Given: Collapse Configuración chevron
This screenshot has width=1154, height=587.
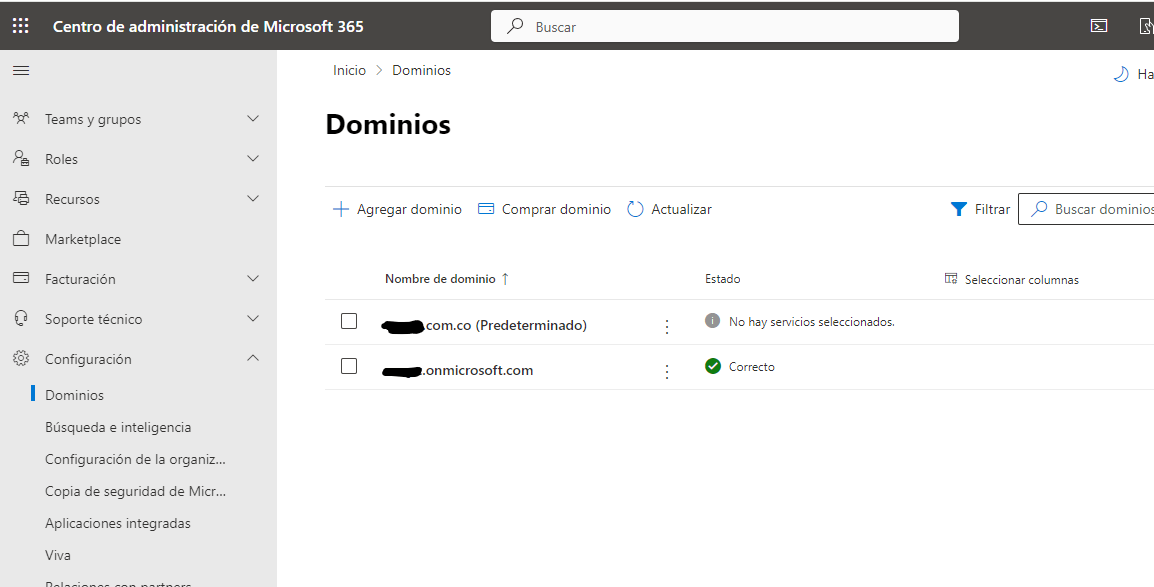Looking at the screenshot, I should coord(253,357).
